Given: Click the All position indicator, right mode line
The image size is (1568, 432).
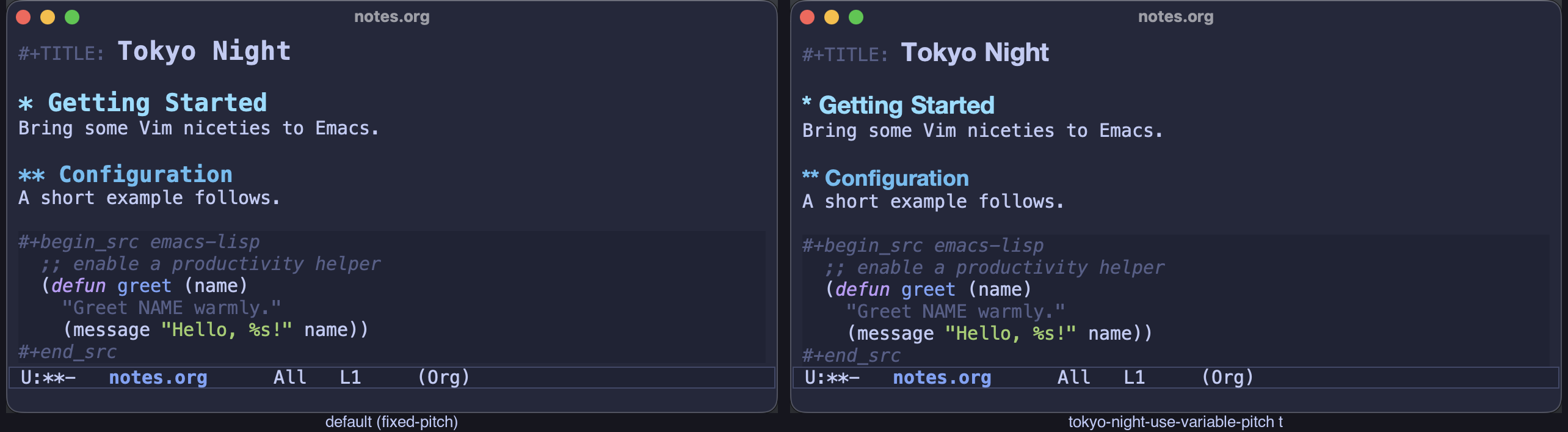Looking at the screenshot, I should [x=1074, y=378].
